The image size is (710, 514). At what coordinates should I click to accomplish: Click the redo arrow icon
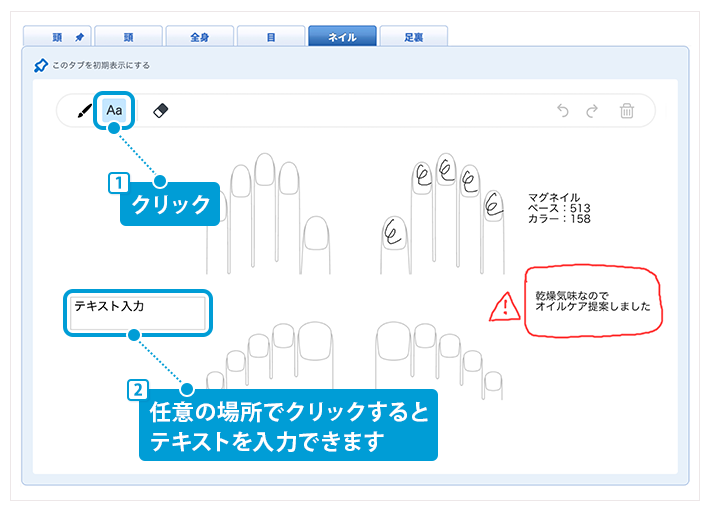(592, 111)
